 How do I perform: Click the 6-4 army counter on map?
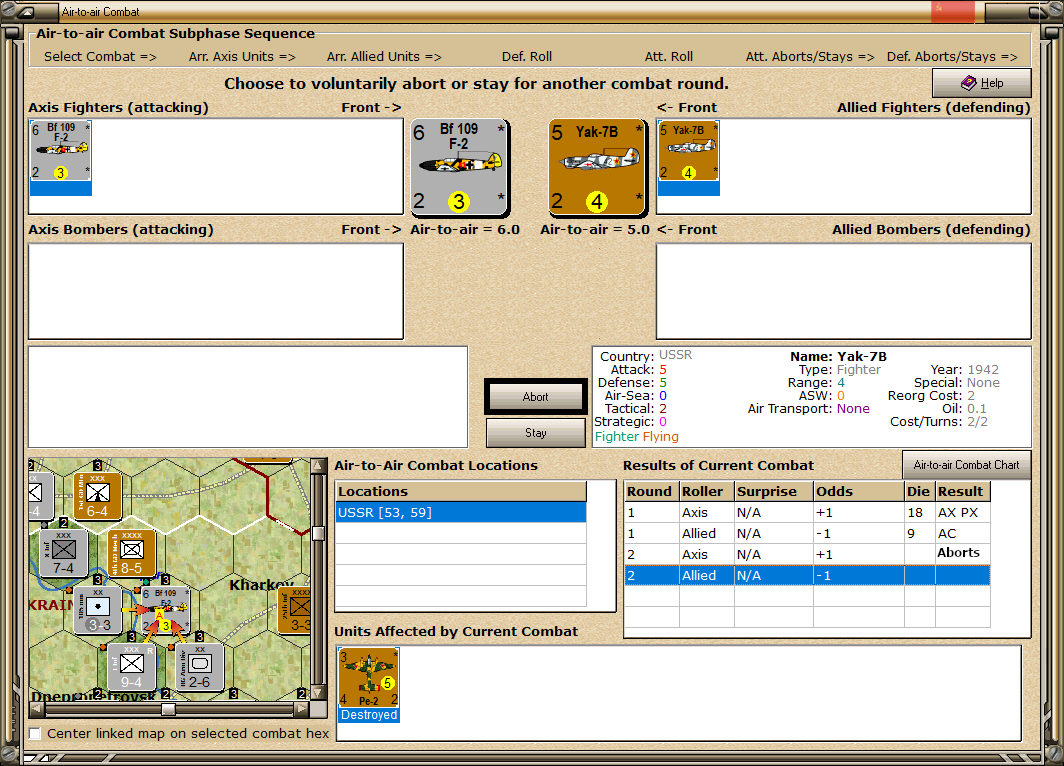pos(98,497)
